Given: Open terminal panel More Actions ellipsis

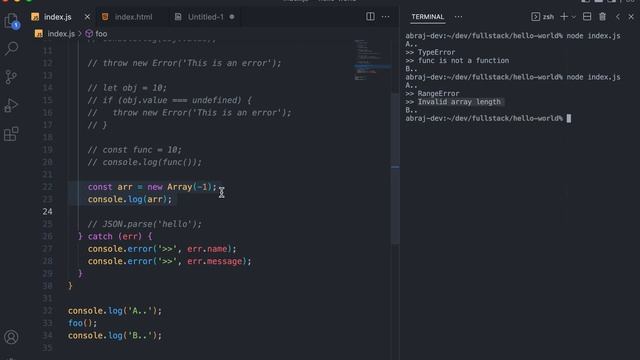Looking at the screenshot, I should 458,17.
